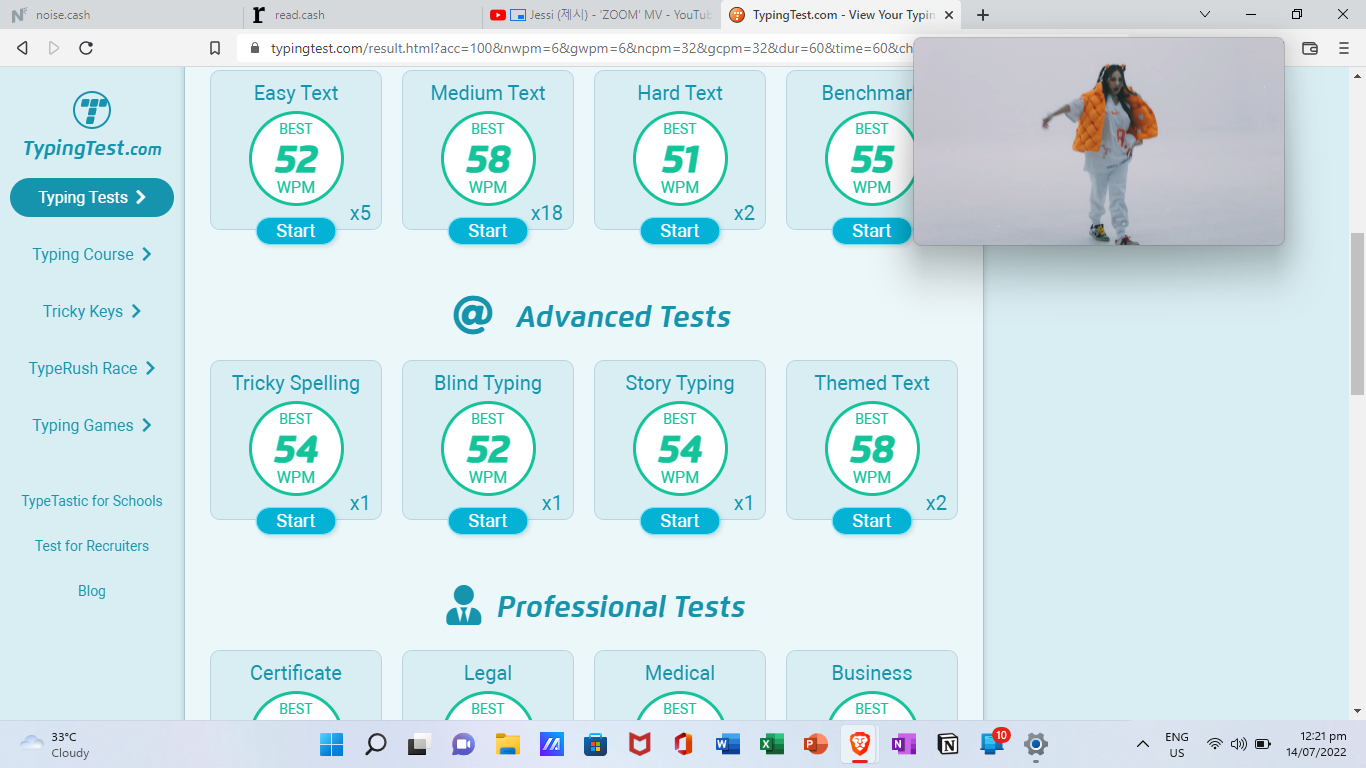Click the browser address bar URL
Viewport: 1366px width, 768px height.
[590, 48]
